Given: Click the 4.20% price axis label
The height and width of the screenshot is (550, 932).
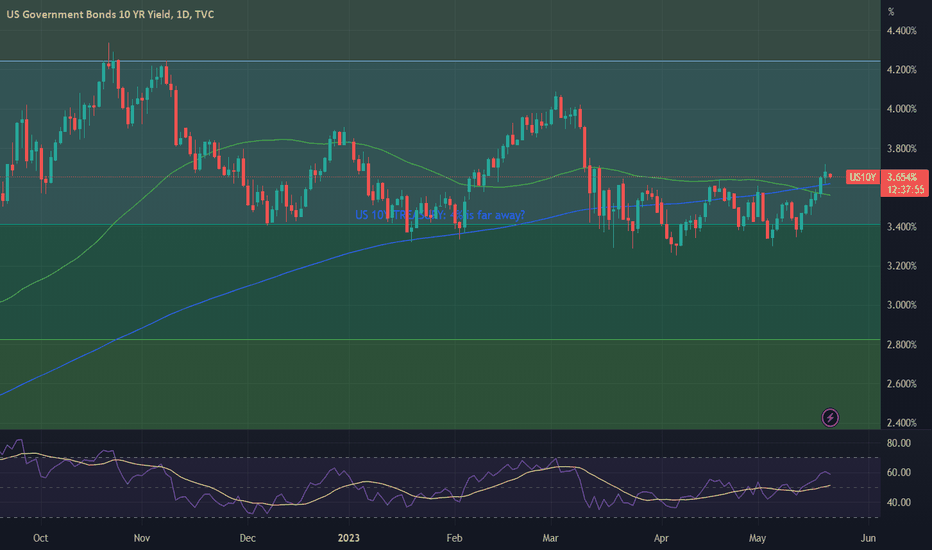Looking at the screenshot, I should coord(902,70).
